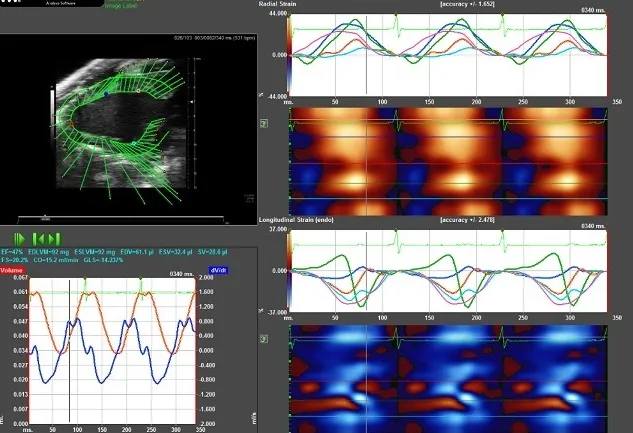Start cine loop playback with play button
The width and height of the screenshot is (633, 433).
19,239
